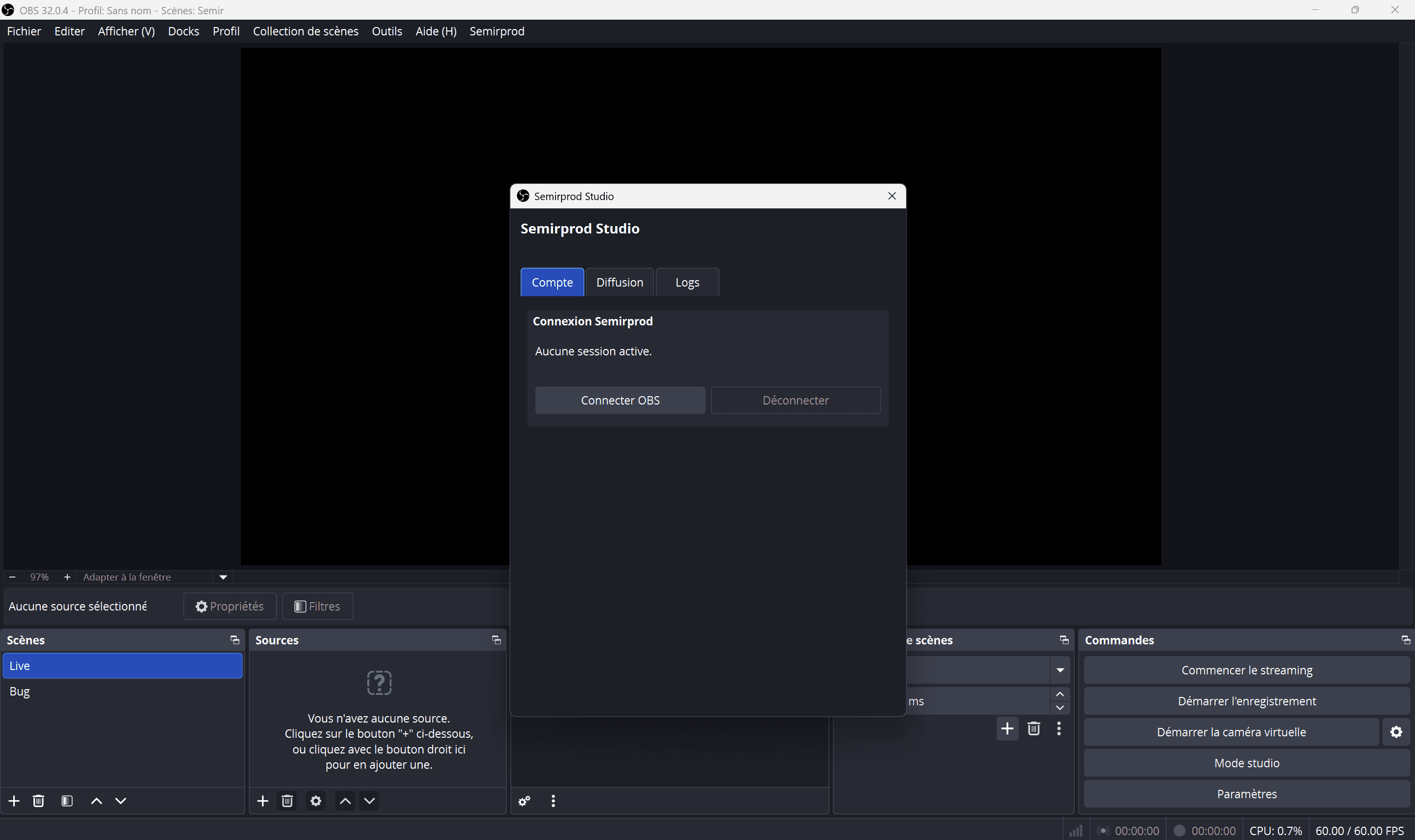1415x840 pixels.
Task: Open the Semirprod menu
Action: click(x=497, y=31)
